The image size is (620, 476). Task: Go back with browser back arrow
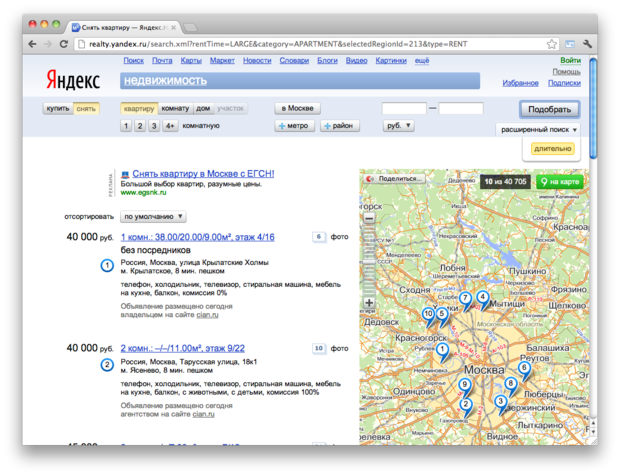pos(32,44)
